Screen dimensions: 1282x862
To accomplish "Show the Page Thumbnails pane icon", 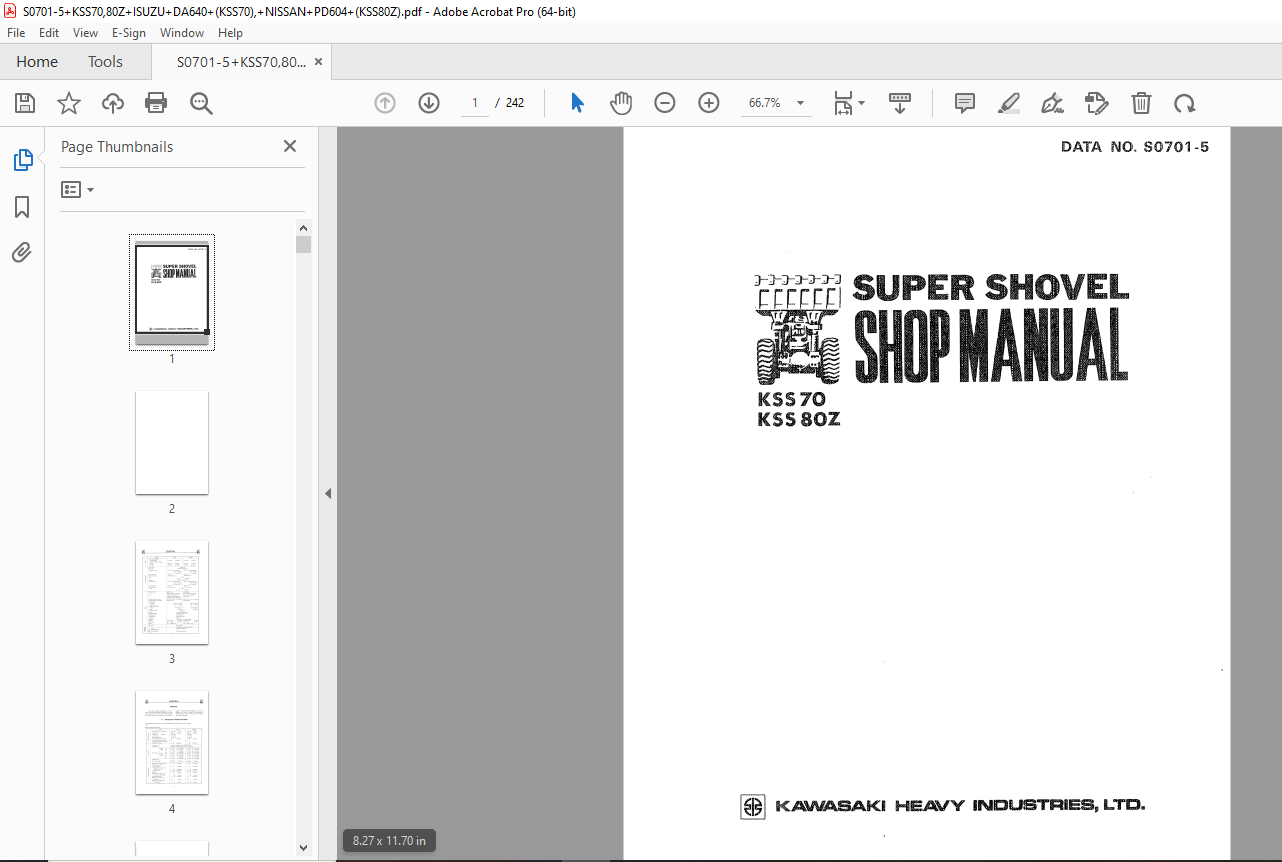I will (22, 159).
